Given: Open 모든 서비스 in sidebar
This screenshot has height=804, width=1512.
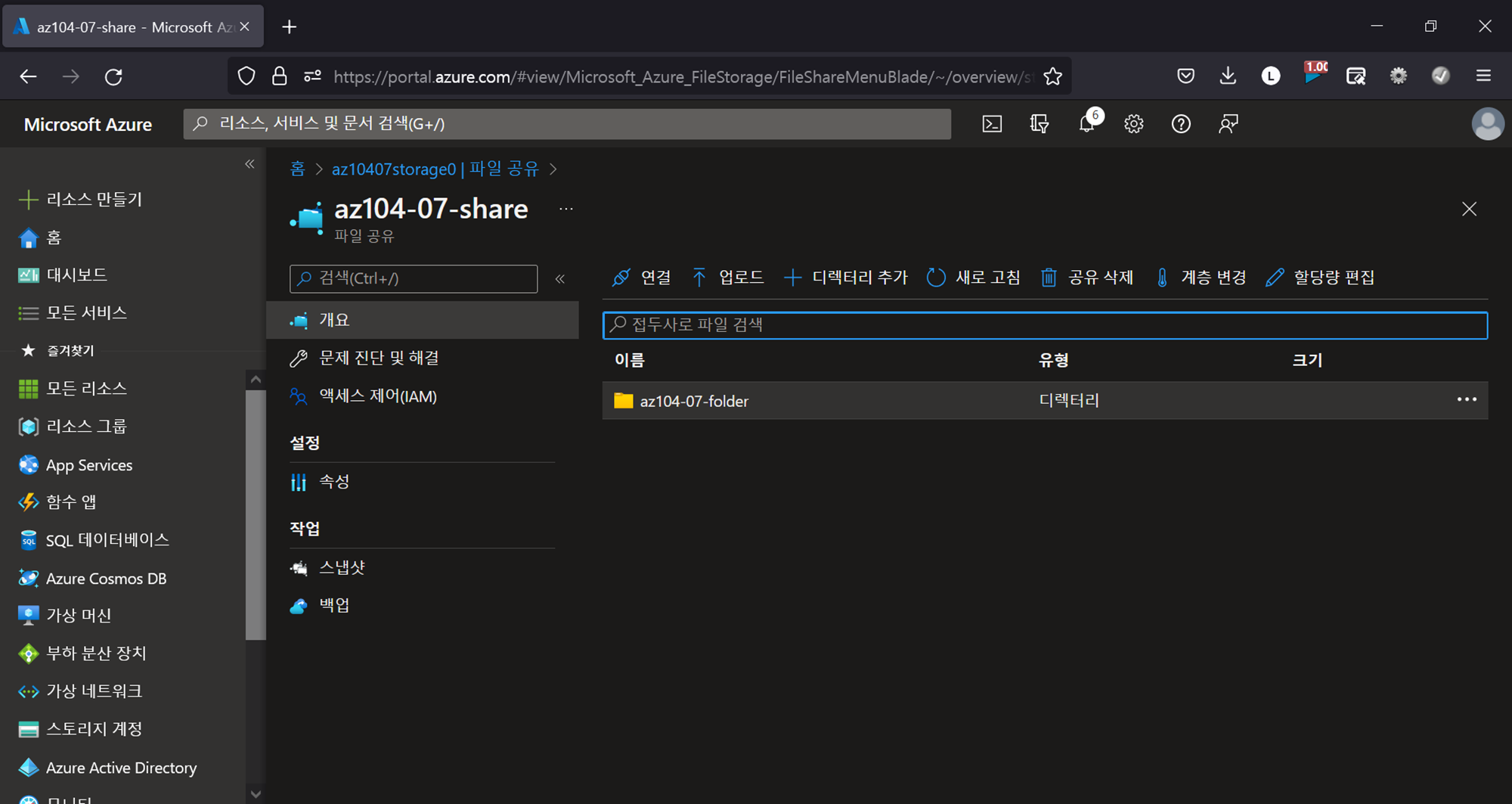Looking at the screenshot, I should point(72,313).
